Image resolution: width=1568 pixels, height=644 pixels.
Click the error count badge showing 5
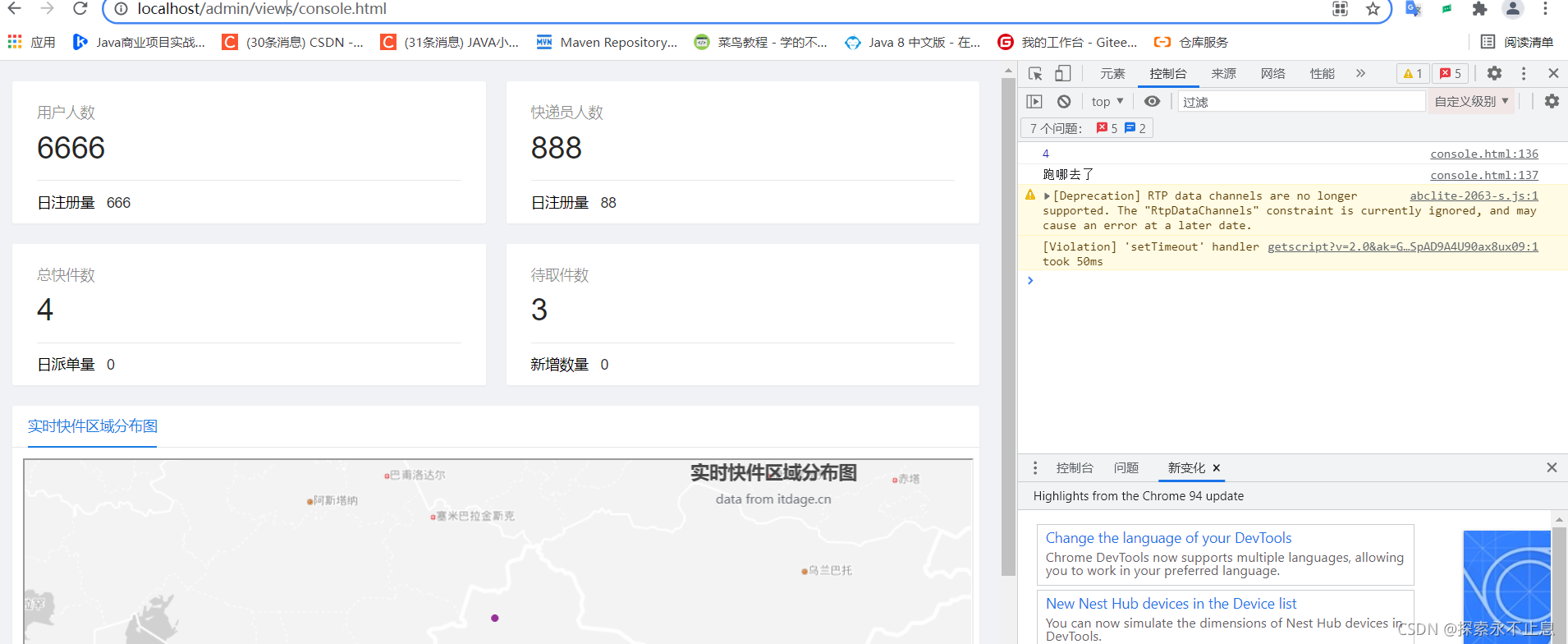pyautogui.click(x=1451, y=73)
